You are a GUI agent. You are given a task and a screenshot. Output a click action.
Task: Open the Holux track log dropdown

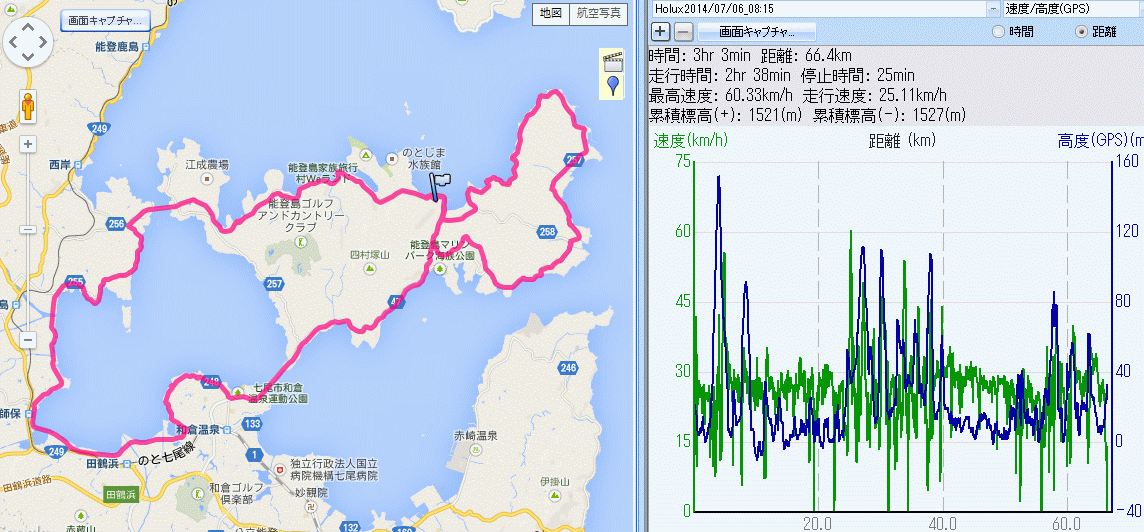[x=993, y=9]
